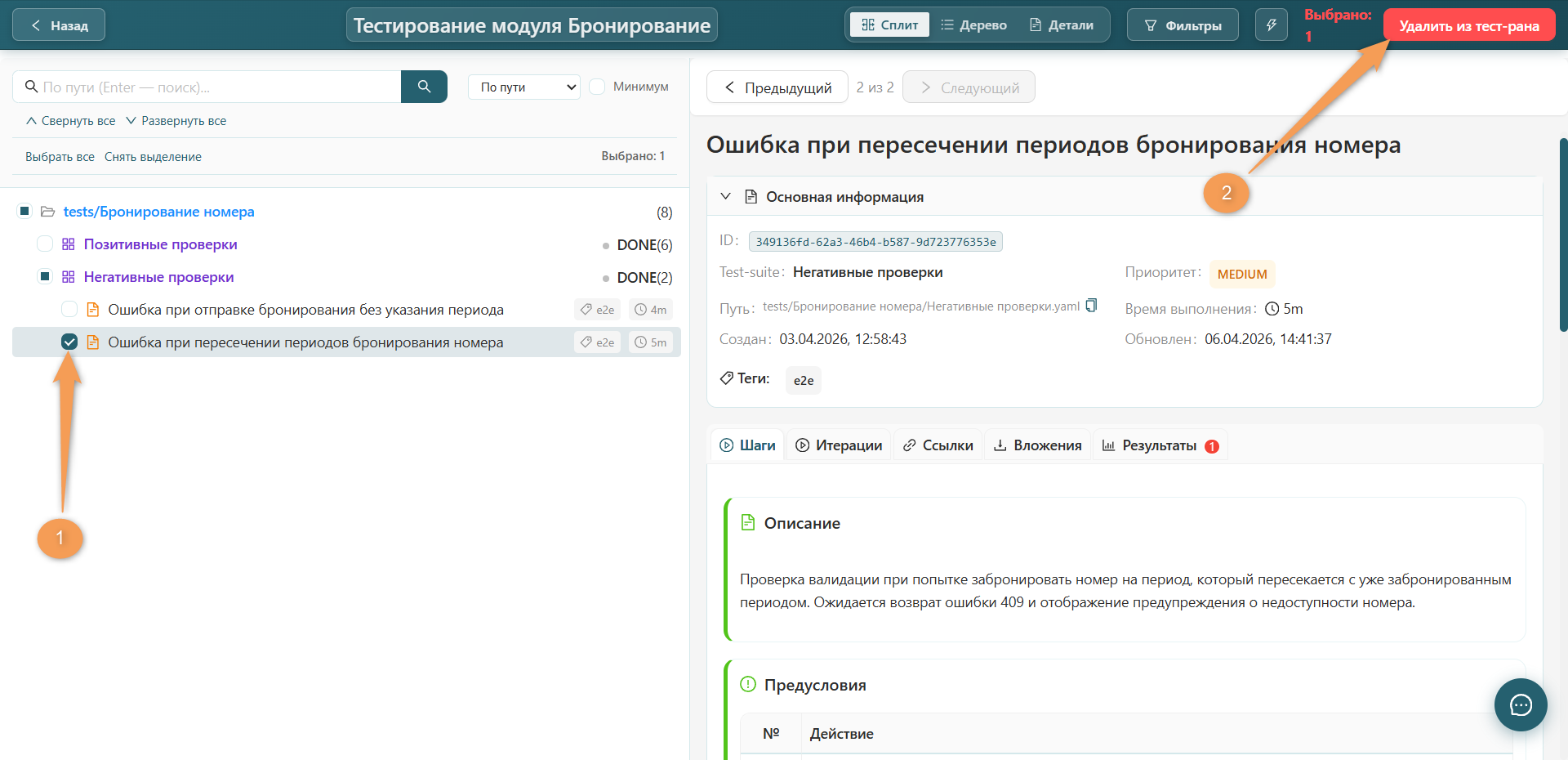Viewport: 1568px width, 760px height.
Task: Click file icon of test 'при пересечении периодов'
Action: 93,342
